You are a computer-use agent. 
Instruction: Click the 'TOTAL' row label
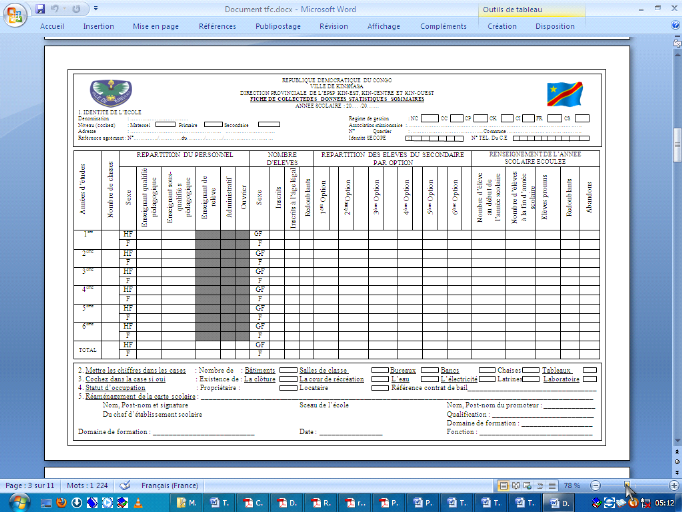[87, 350]
